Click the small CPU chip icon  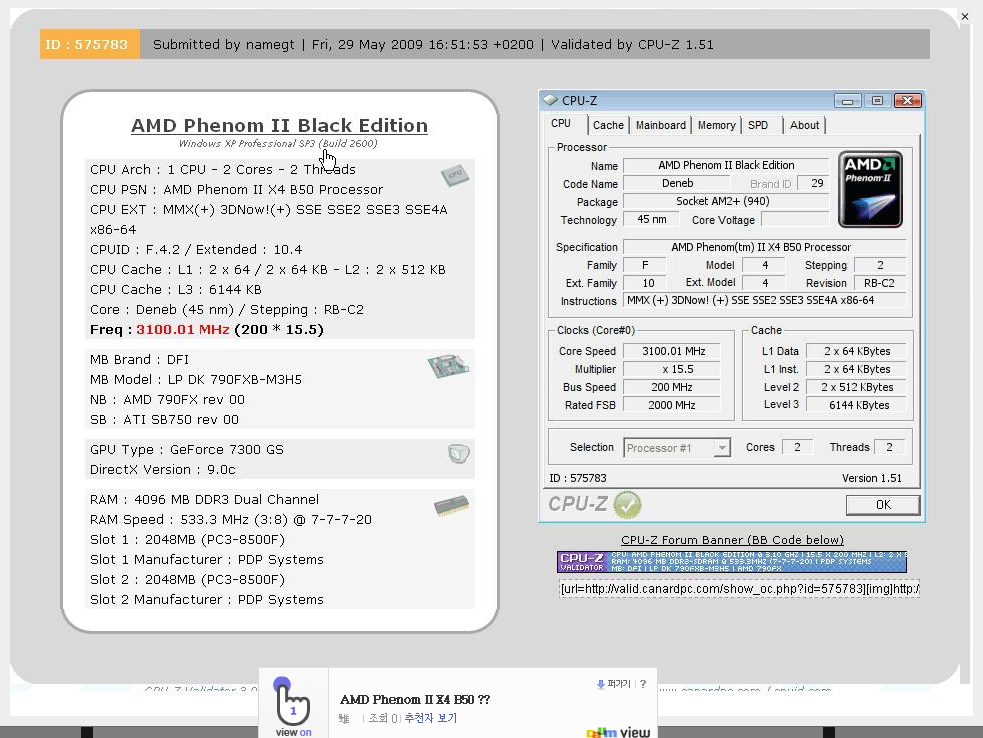[x=455, y=176]
